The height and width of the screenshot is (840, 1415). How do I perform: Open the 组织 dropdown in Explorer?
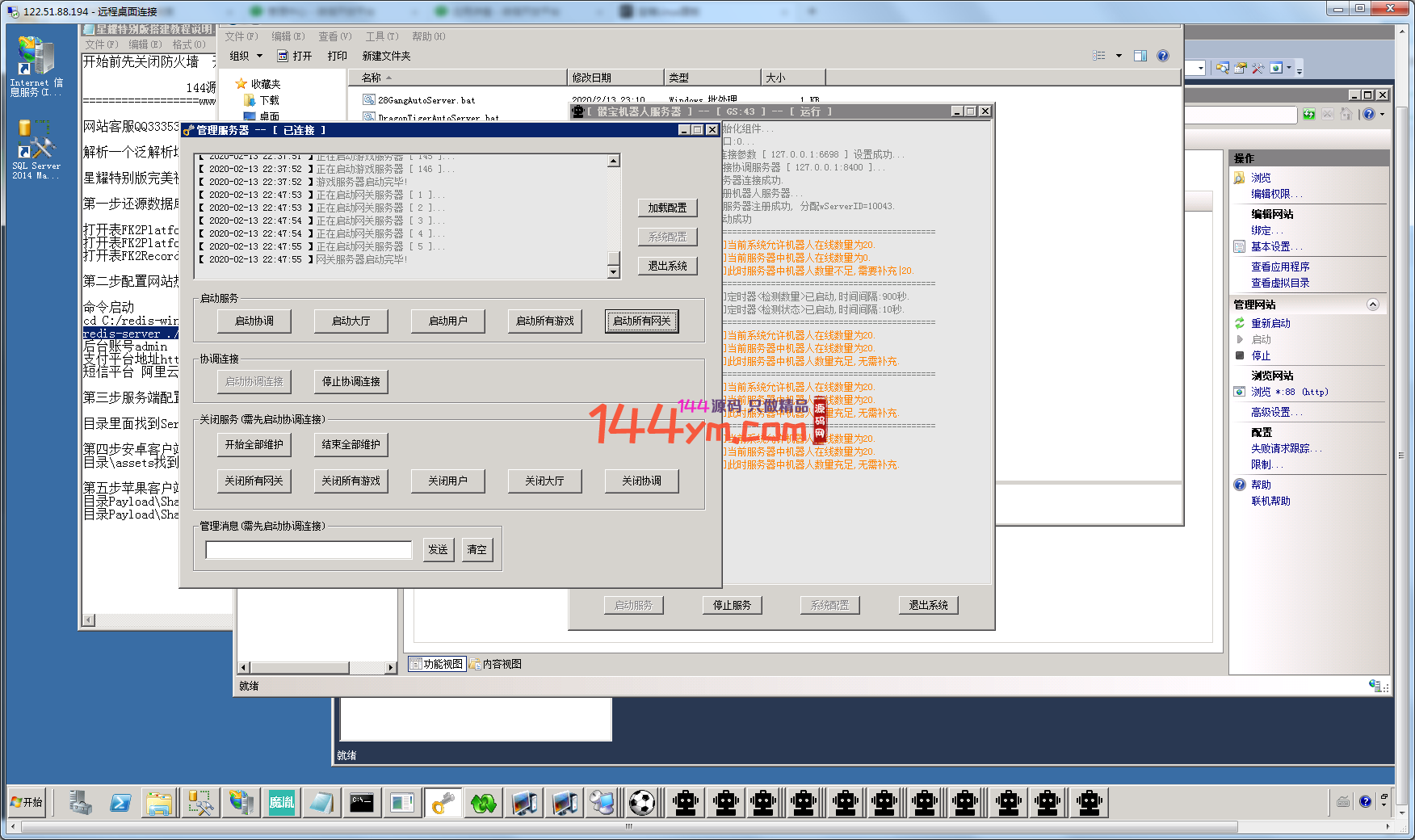pos(246,56)
